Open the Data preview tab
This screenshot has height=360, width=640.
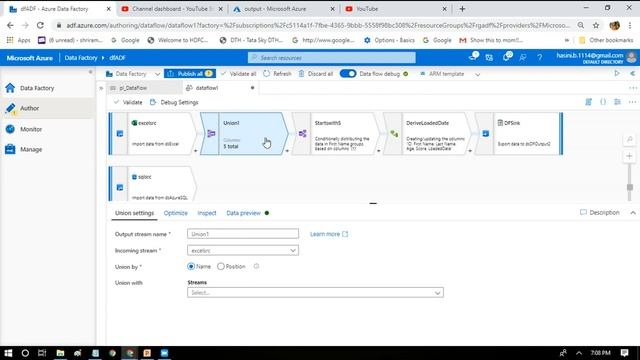[x=243, y=213]
